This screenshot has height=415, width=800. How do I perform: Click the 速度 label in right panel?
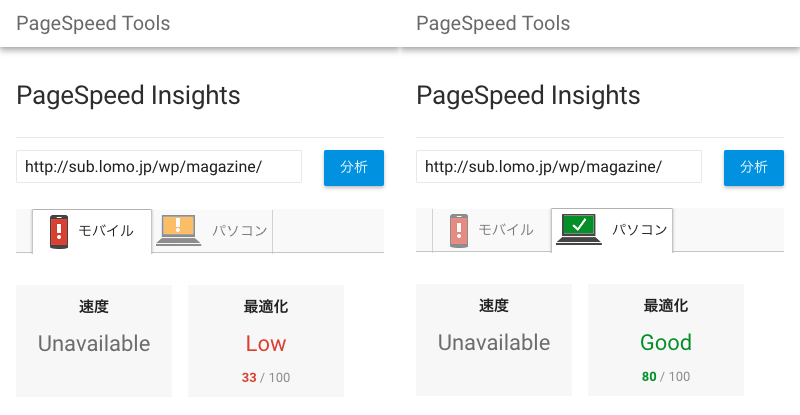494,305
